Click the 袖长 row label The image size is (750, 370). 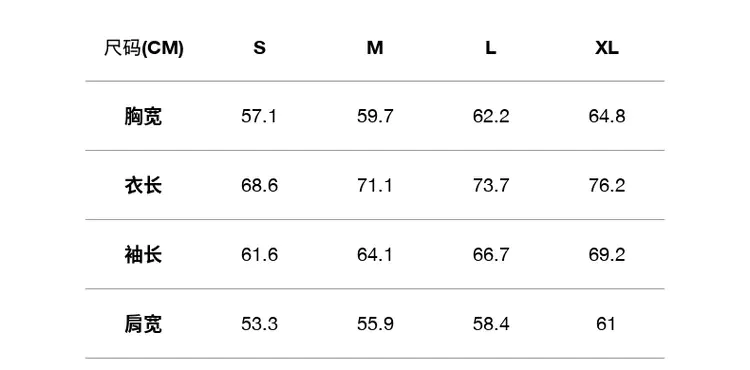tap(143, 255)
